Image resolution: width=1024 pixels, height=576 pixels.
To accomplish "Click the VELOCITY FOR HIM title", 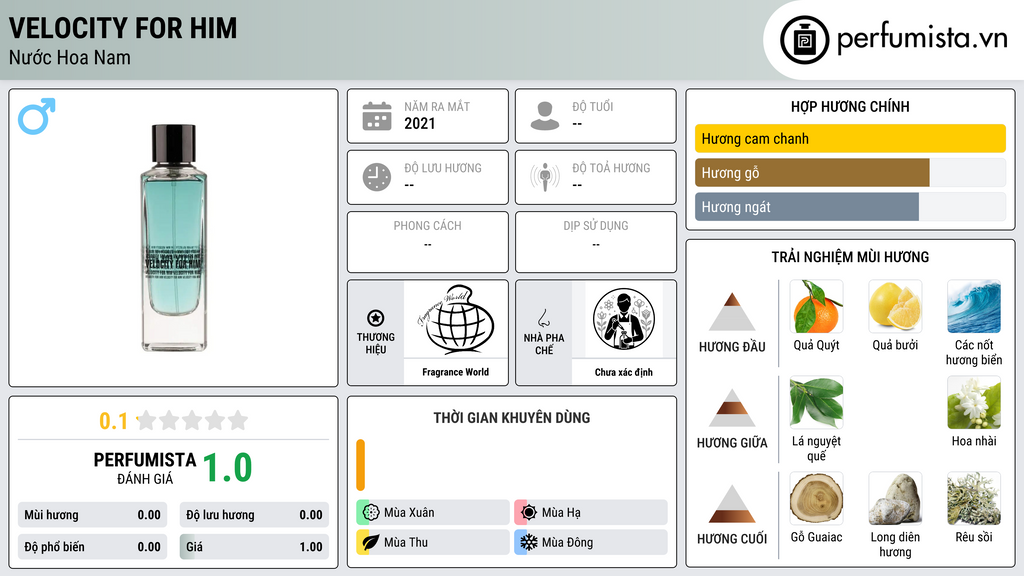I will tap(123, 28).
